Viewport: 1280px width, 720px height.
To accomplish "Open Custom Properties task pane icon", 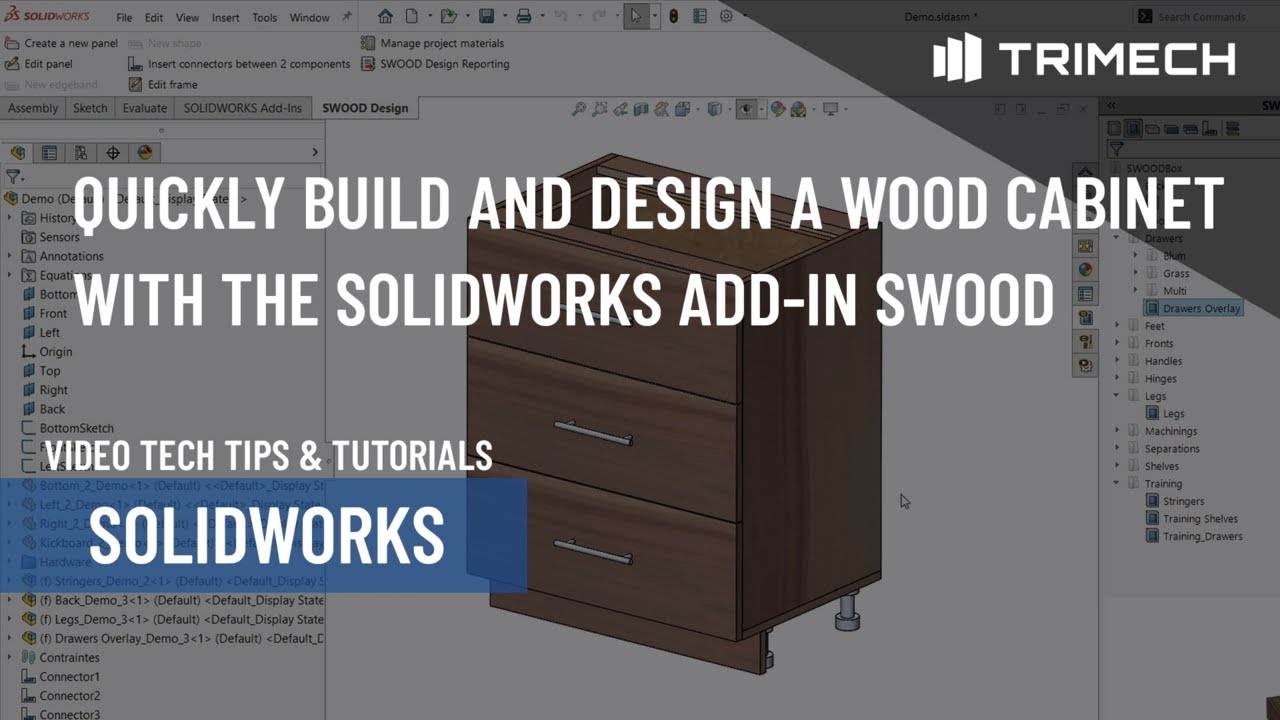I will click(x=1085, y=294).
